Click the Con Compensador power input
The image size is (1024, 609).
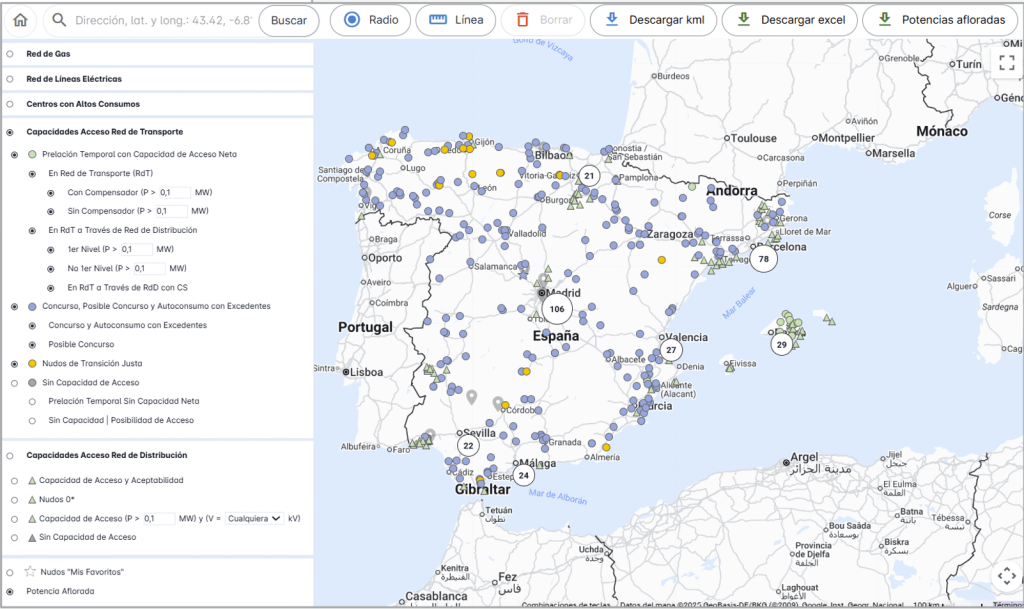pos(173,192)
